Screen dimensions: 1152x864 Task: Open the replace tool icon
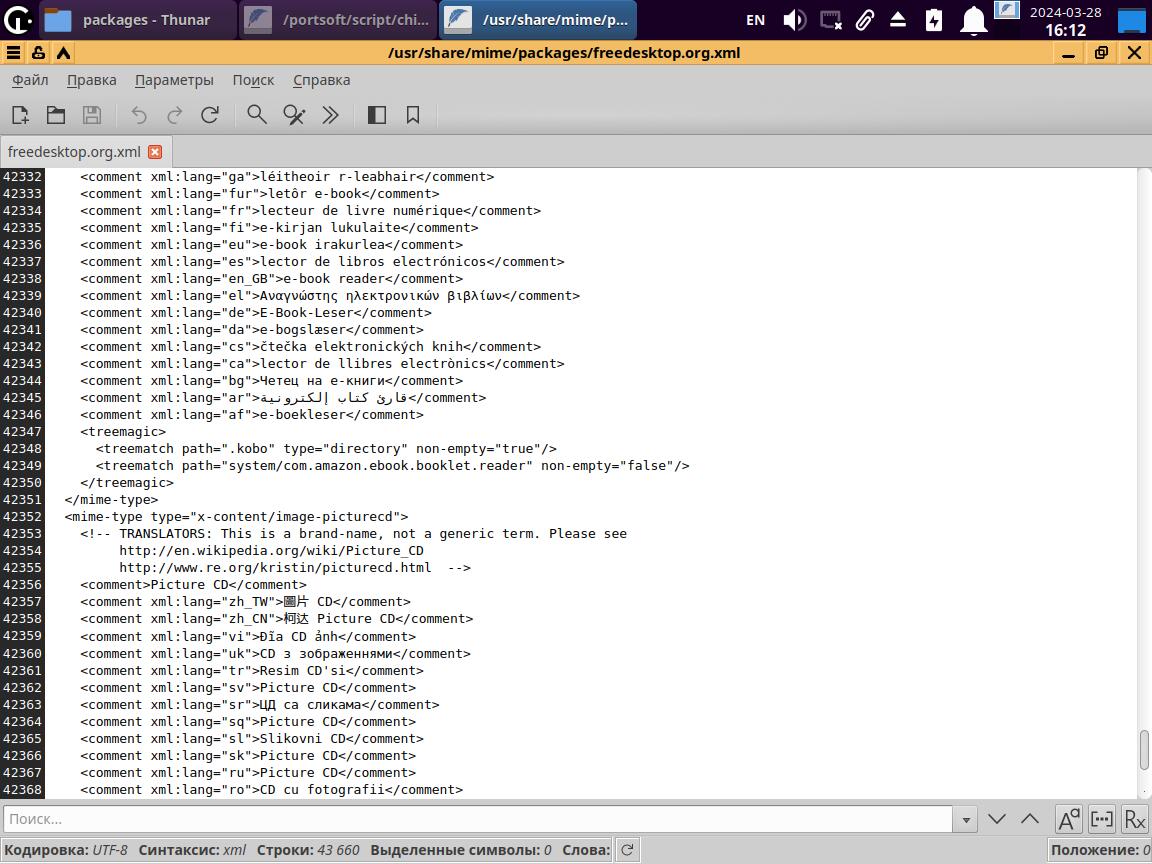(294, 115)
